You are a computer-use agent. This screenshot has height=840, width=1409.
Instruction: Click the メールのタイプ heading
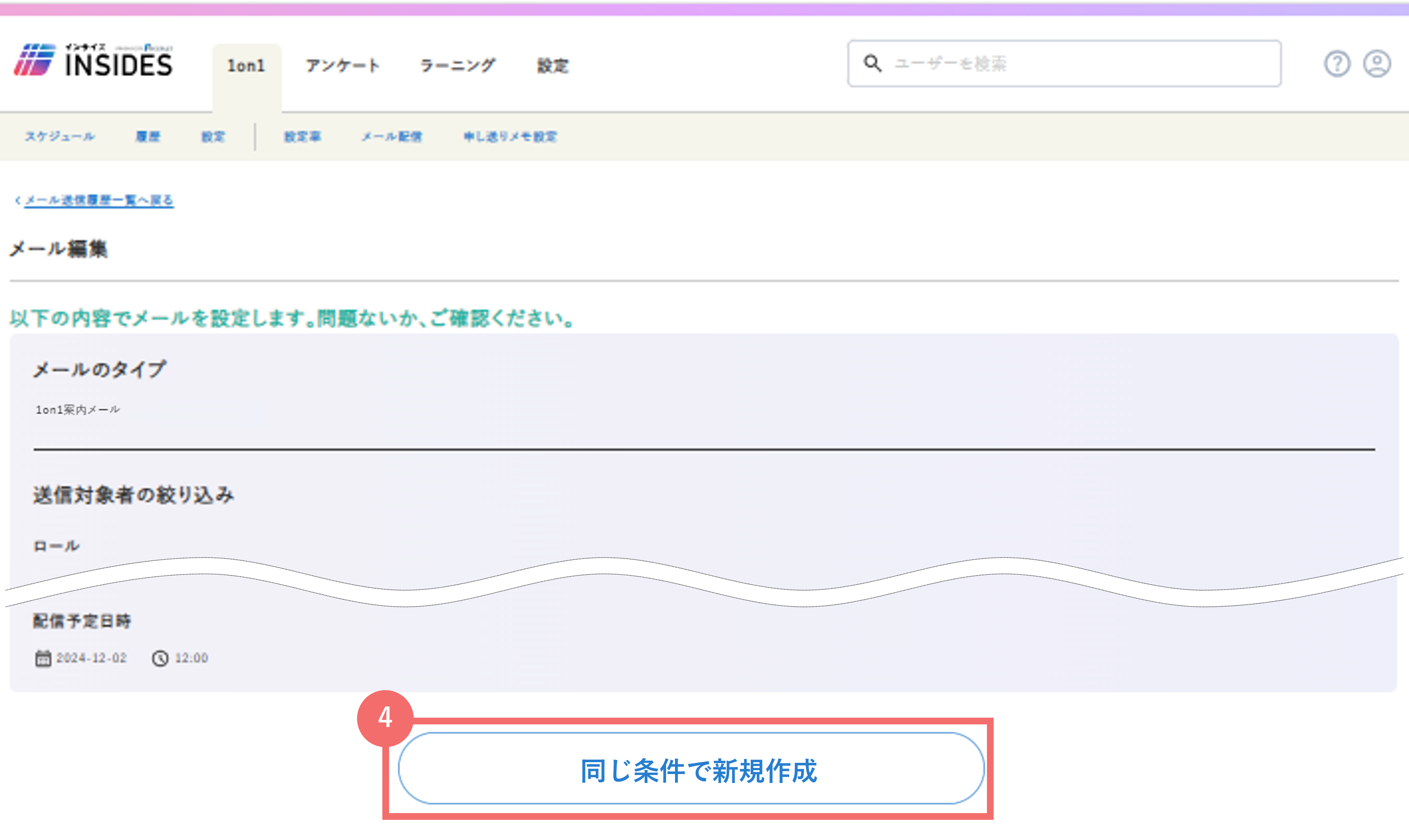[100, 370]
